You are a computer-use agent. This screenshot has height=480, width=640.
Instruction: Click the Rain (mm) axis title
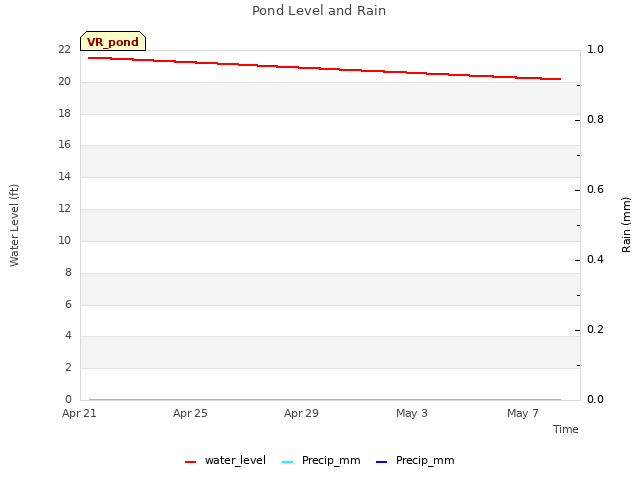tap(626, 225)
